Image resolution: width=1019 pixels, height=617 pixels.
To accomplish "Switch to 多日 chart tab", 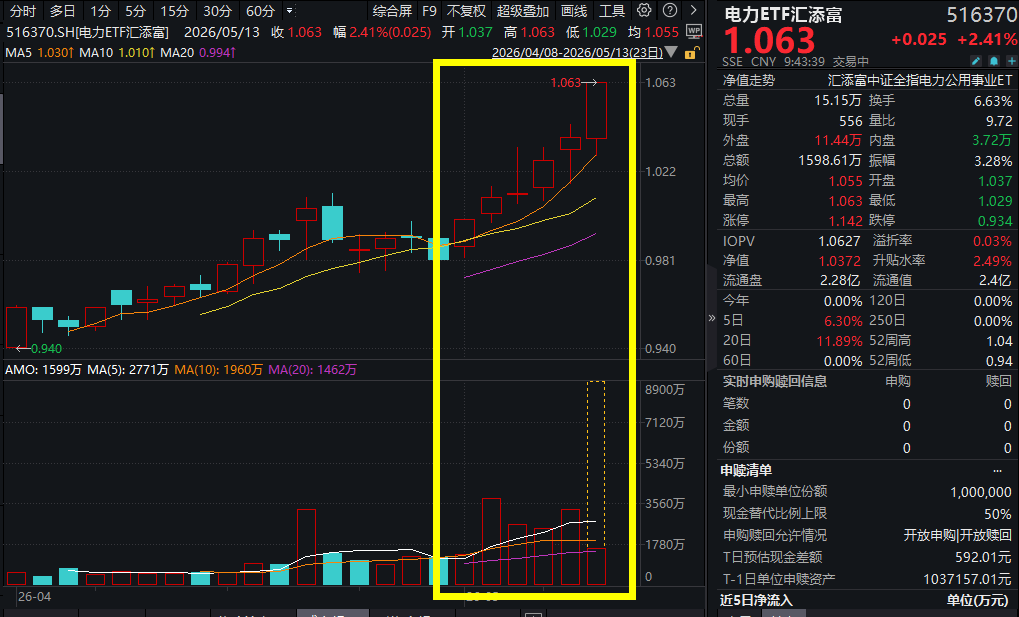I will [x=62, y=11].
